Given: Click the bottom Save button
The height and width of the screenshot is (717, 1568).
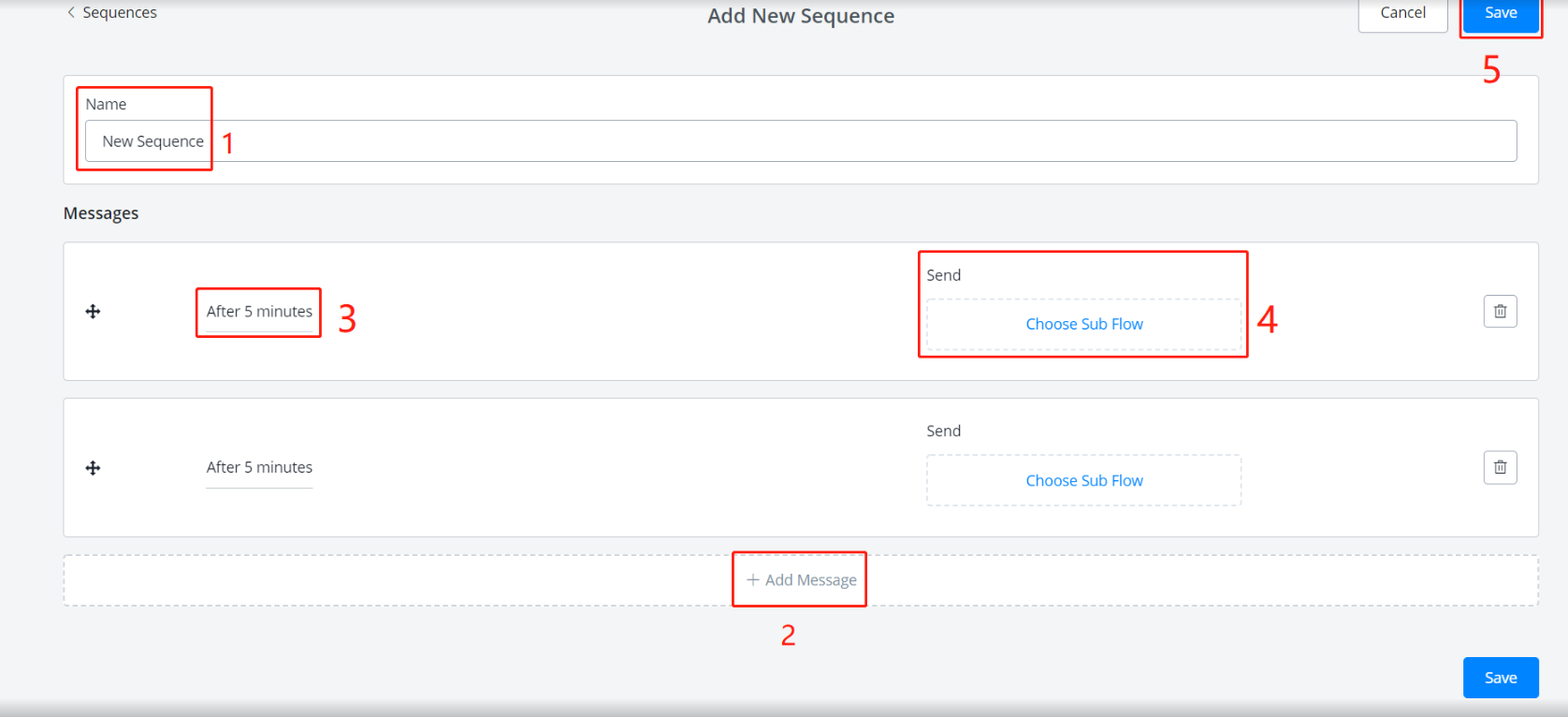Looking at the screenshot, I should (1500, 678).
